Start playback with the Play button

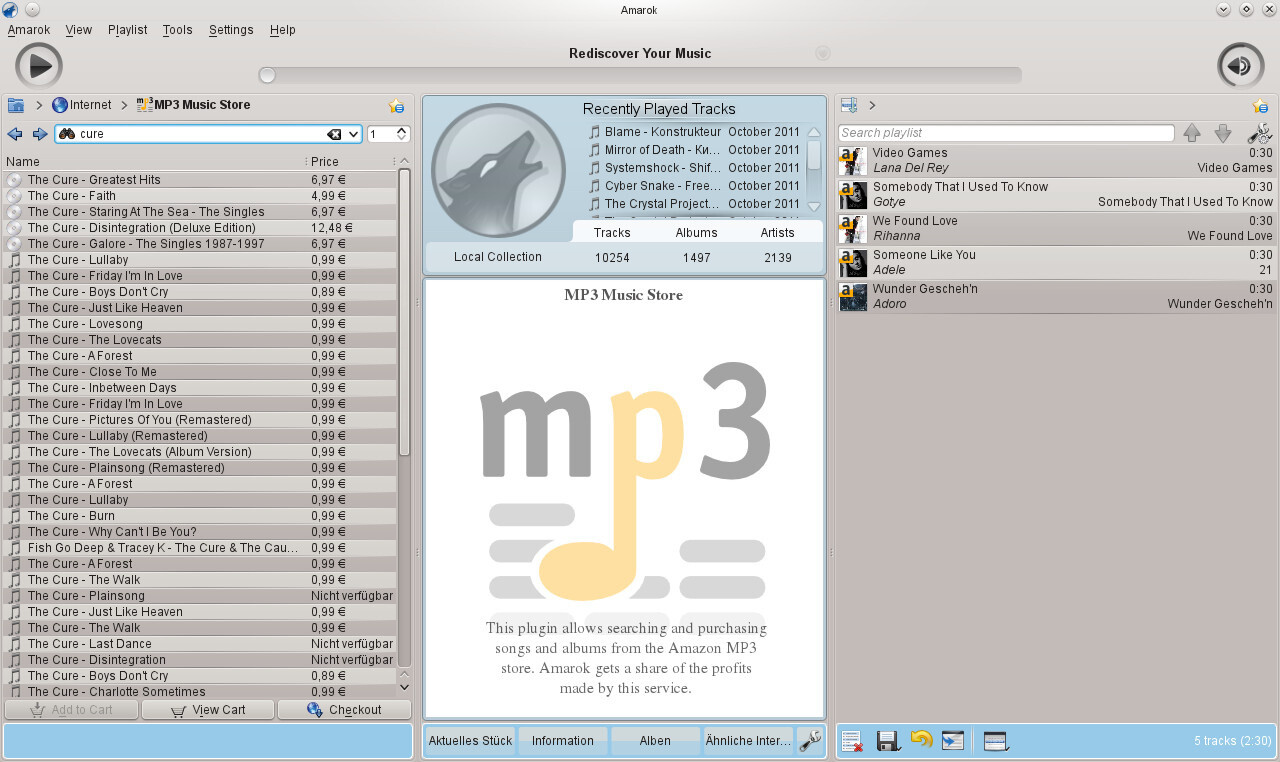coord(39,66)
